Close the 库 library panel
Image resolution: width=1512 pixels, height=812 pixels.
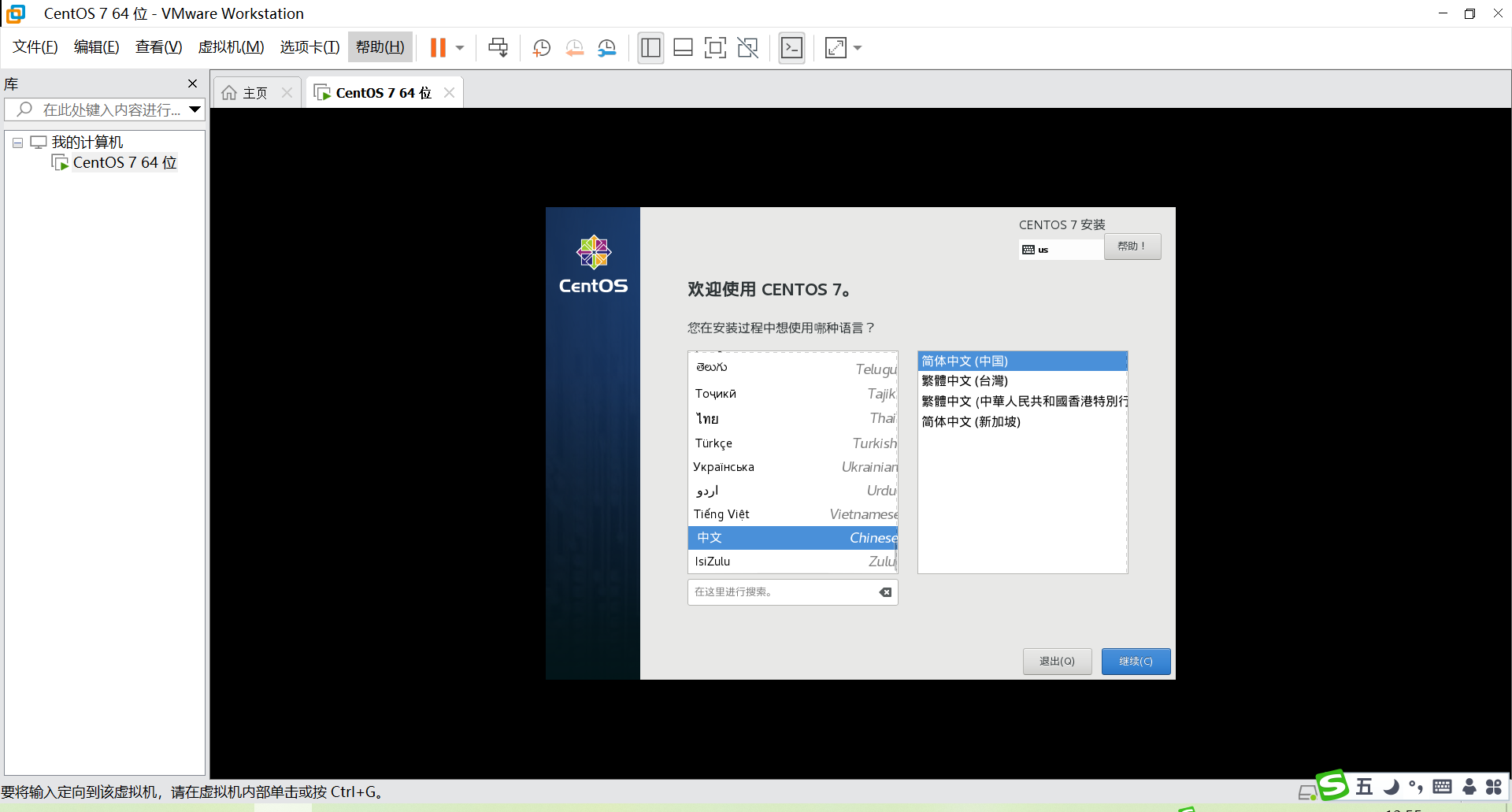click(x=192, y=83)
